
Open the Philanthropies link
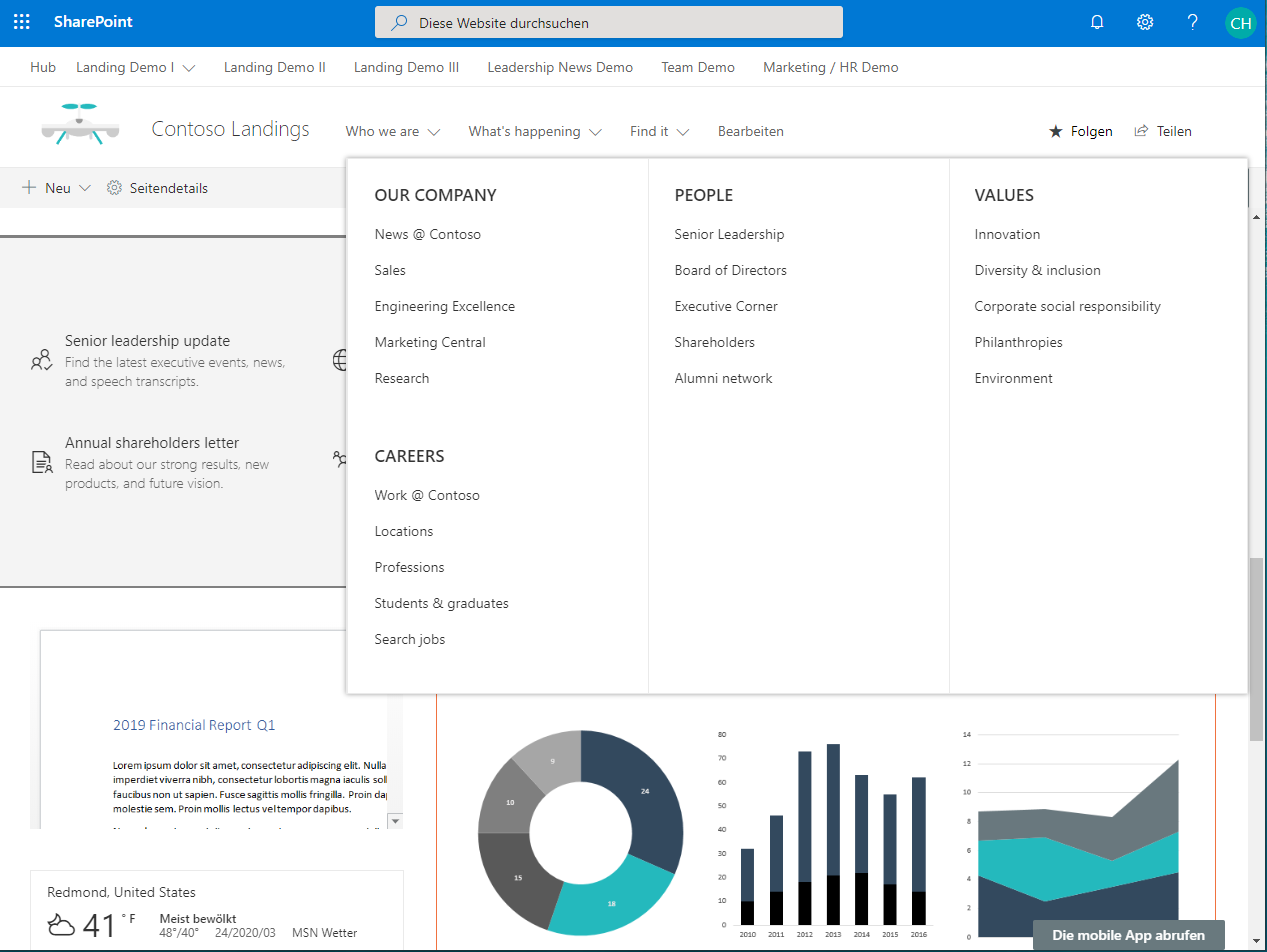pos(1019,342)
